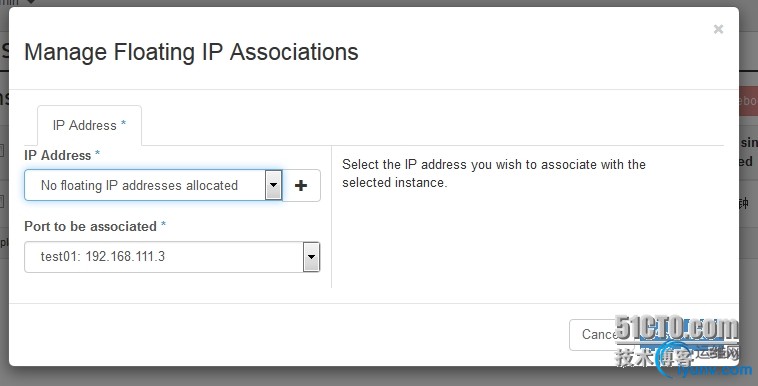This screenshot has height=386, width=758.
Task: Open the user dropdown caret at top left
Action: point(30,2)
